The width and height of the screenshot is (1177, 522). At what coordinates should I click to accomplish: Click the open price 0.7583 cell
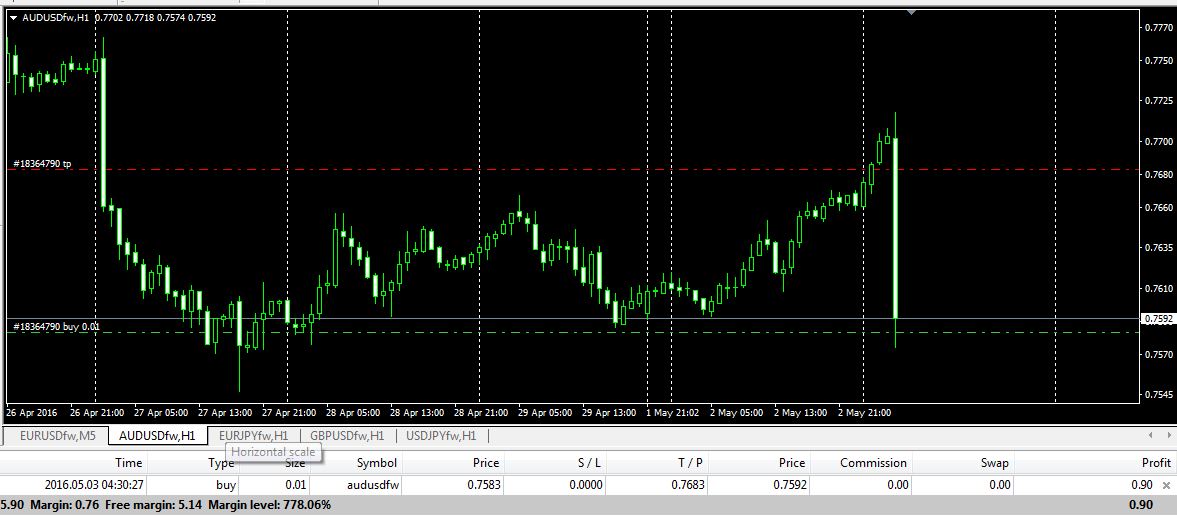483,485
